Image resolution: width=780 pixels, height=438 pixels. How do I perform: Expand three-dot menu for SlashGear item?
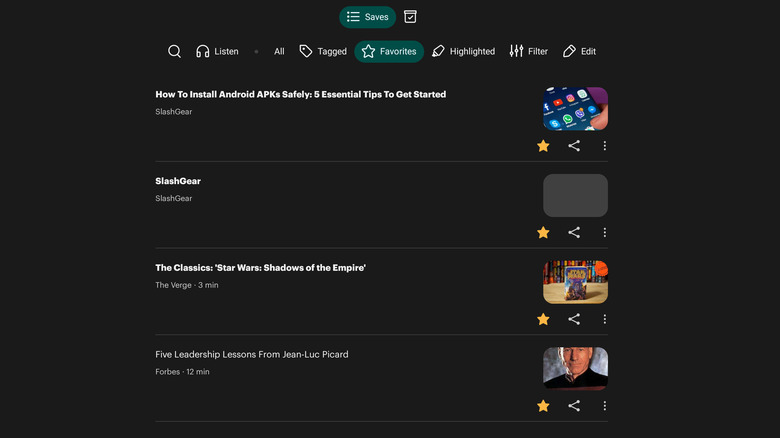[604, 233]
